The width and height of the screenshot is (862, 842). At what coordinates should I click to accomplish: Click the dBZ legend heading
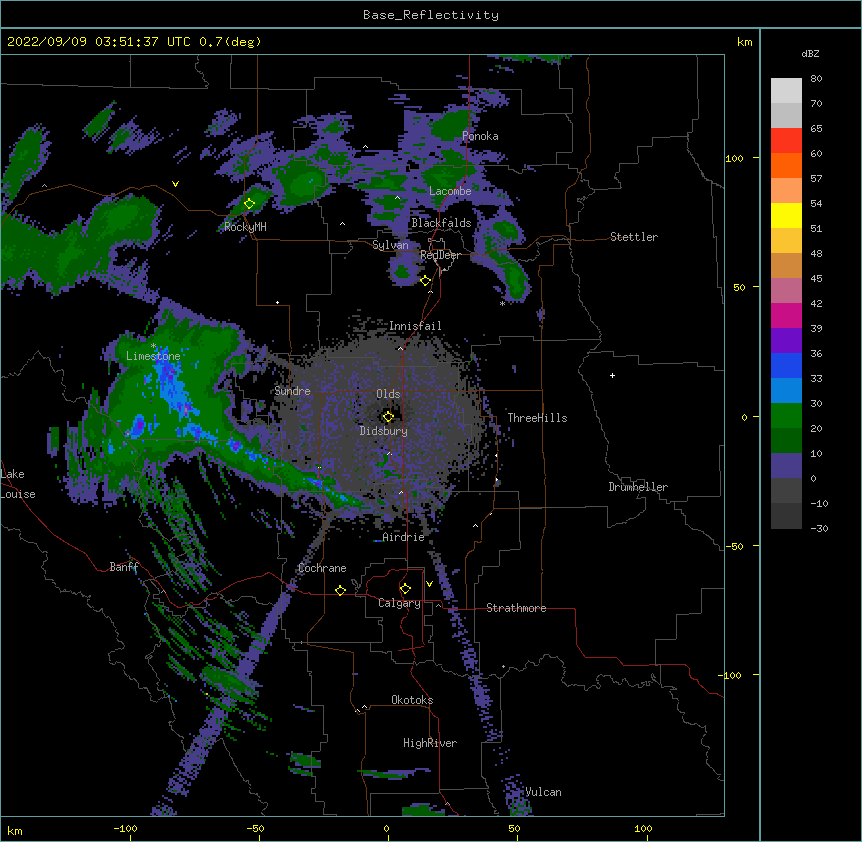(810, 54)
